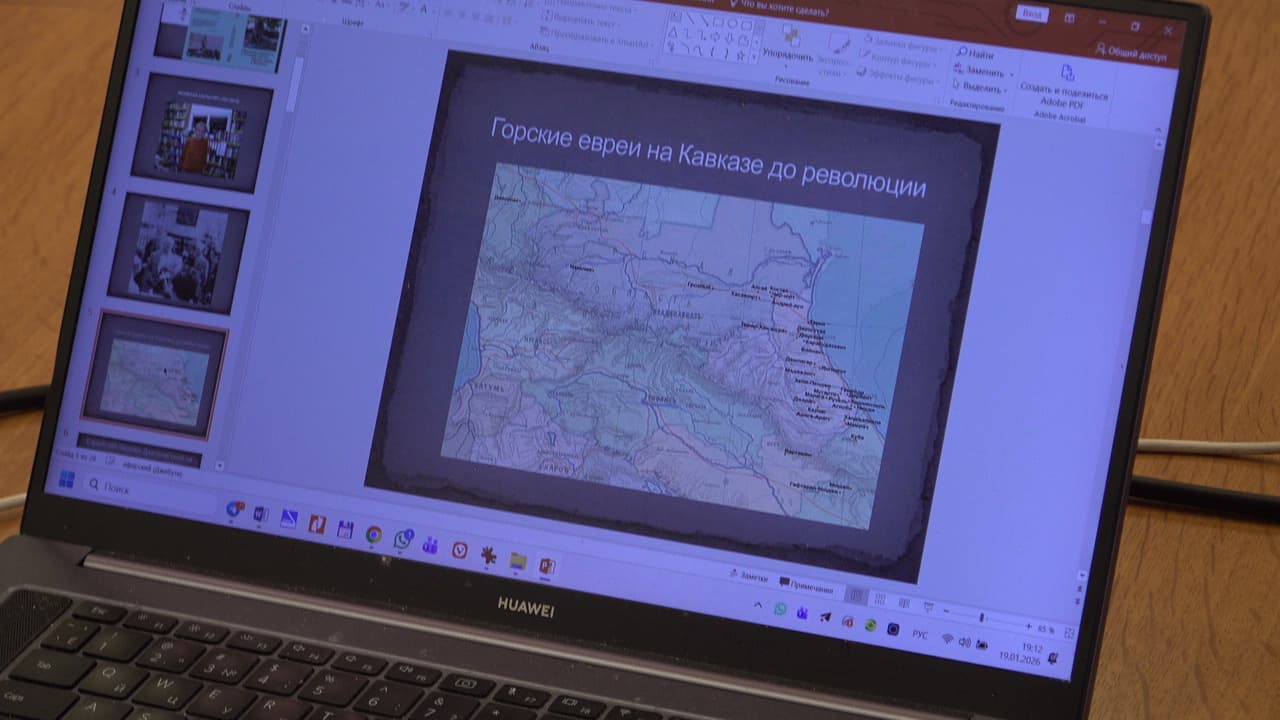Open the Windows Start menu
Viewport: 1280px width, 720px height.
click(x=67, y=479)
